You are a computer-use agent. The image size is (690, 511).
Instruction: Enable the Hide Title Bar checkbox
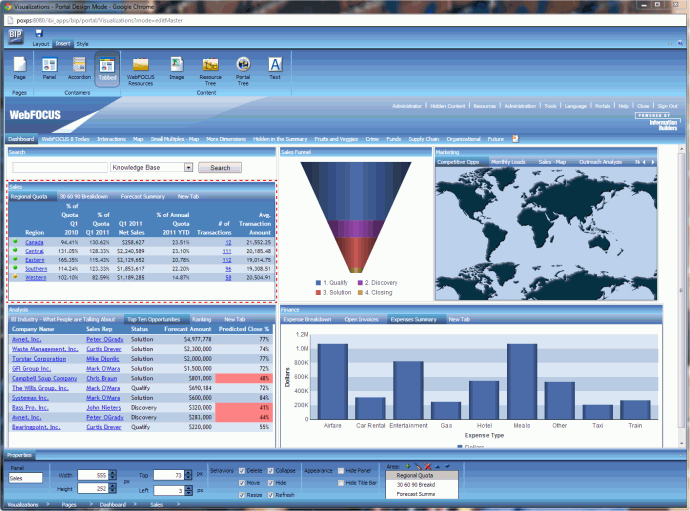pos(341,483)
